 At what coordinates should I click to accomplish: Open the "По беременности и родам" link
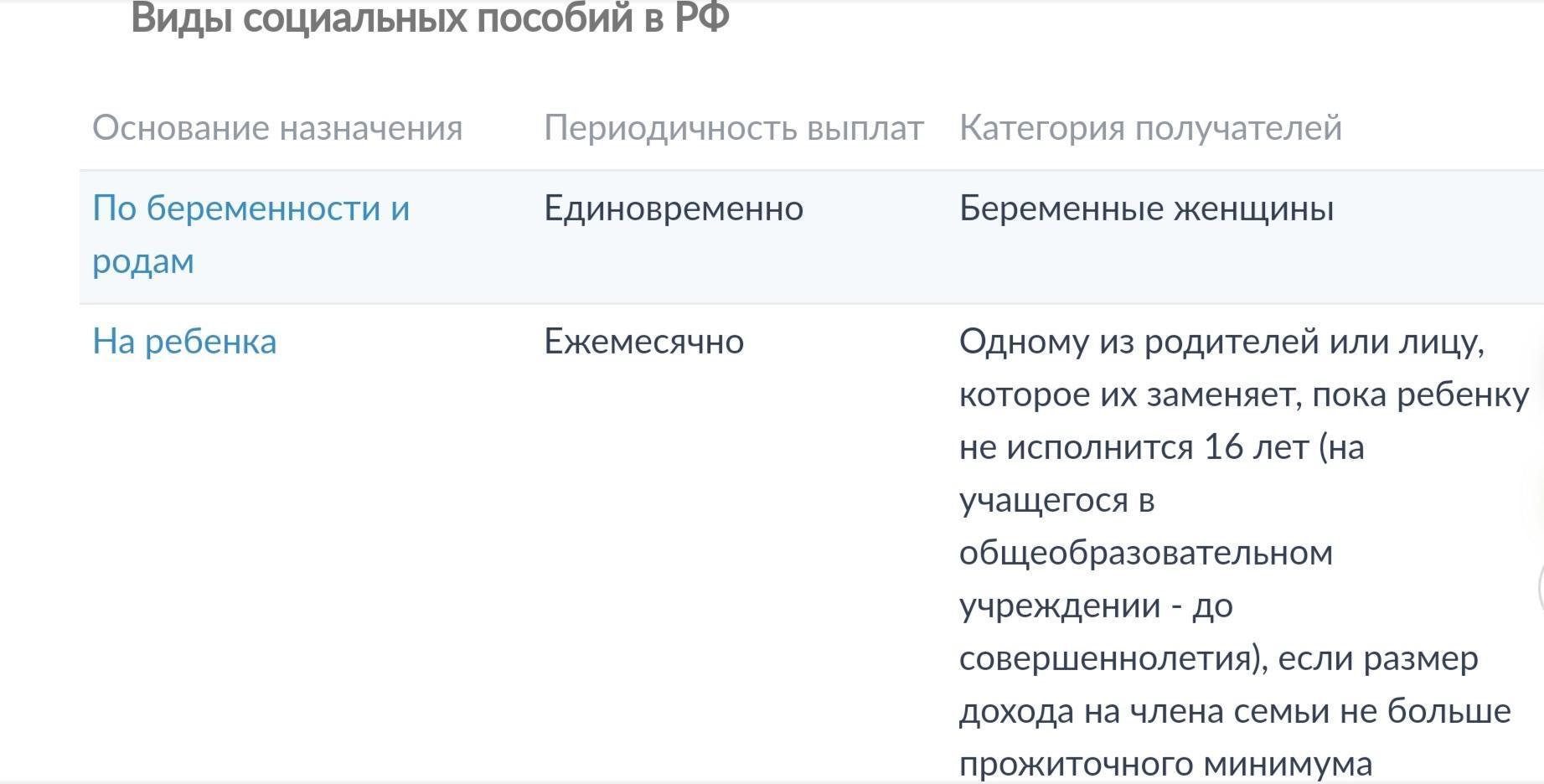click(x=250, y=209)
